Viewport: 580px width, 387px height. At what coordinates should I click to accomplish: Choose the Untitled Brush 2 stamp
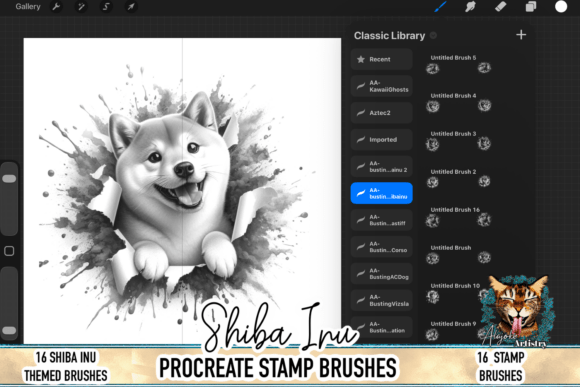459,178
